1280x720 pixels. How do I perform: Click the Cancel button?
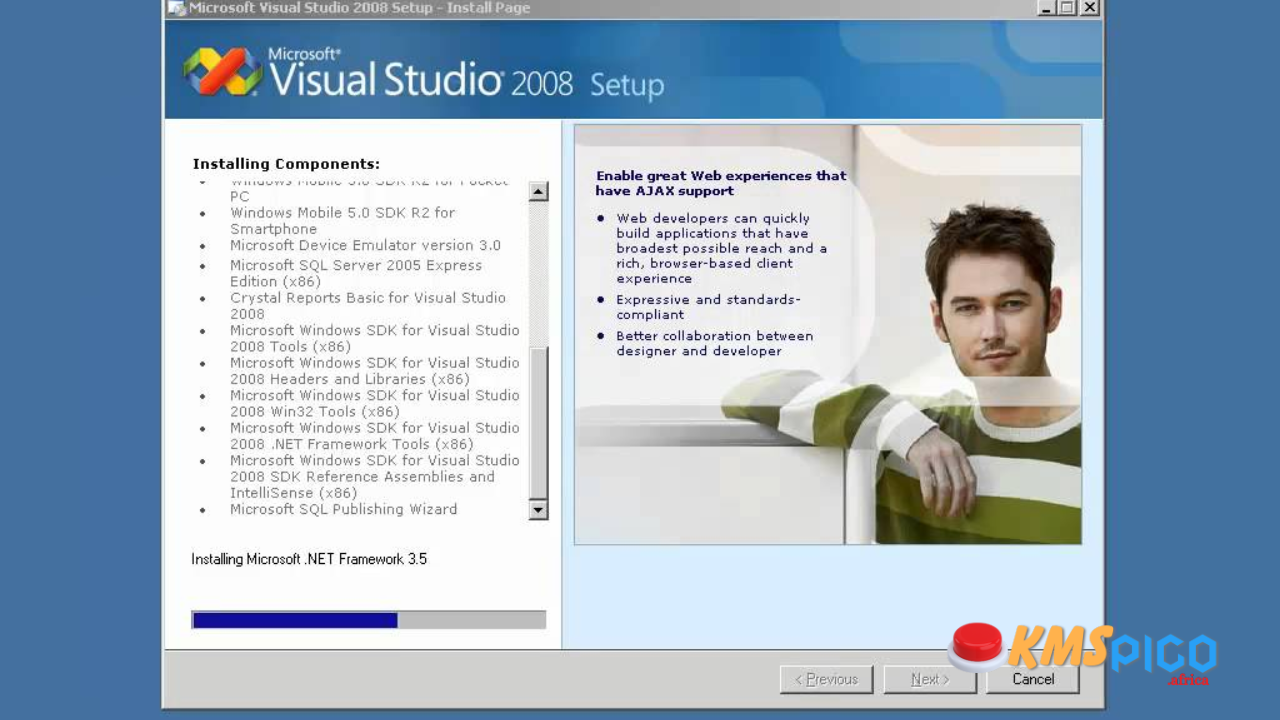[1033, 679]
